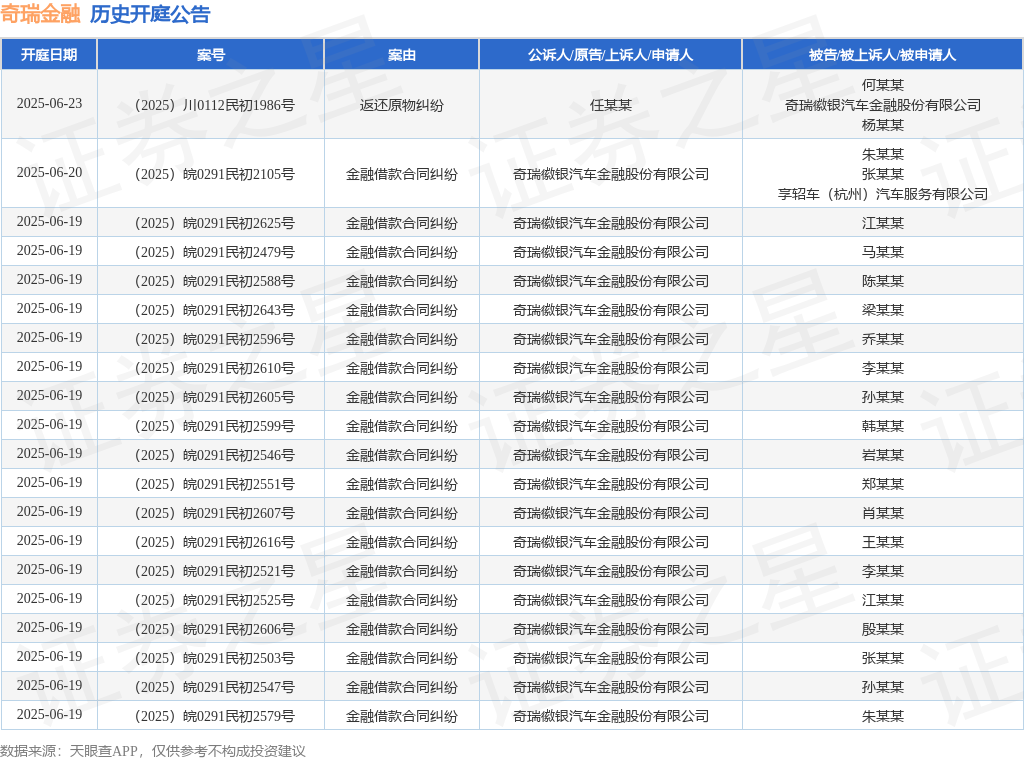Click defendant 韩某某
Viewport: 1024px width, 760px height.
(882, 426)
